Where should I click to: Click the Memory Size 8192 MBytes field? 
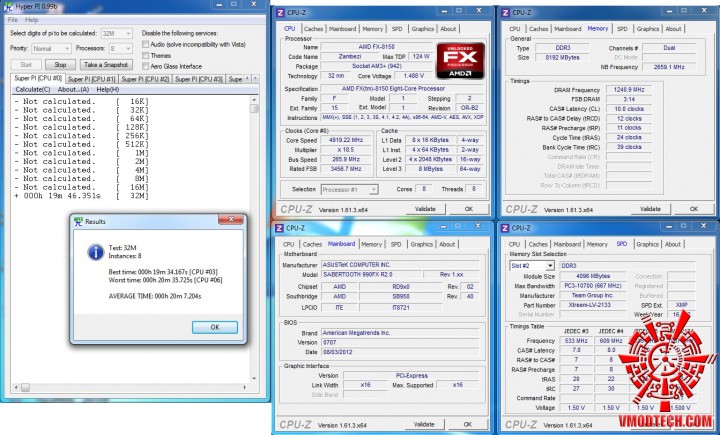(562, 58)
